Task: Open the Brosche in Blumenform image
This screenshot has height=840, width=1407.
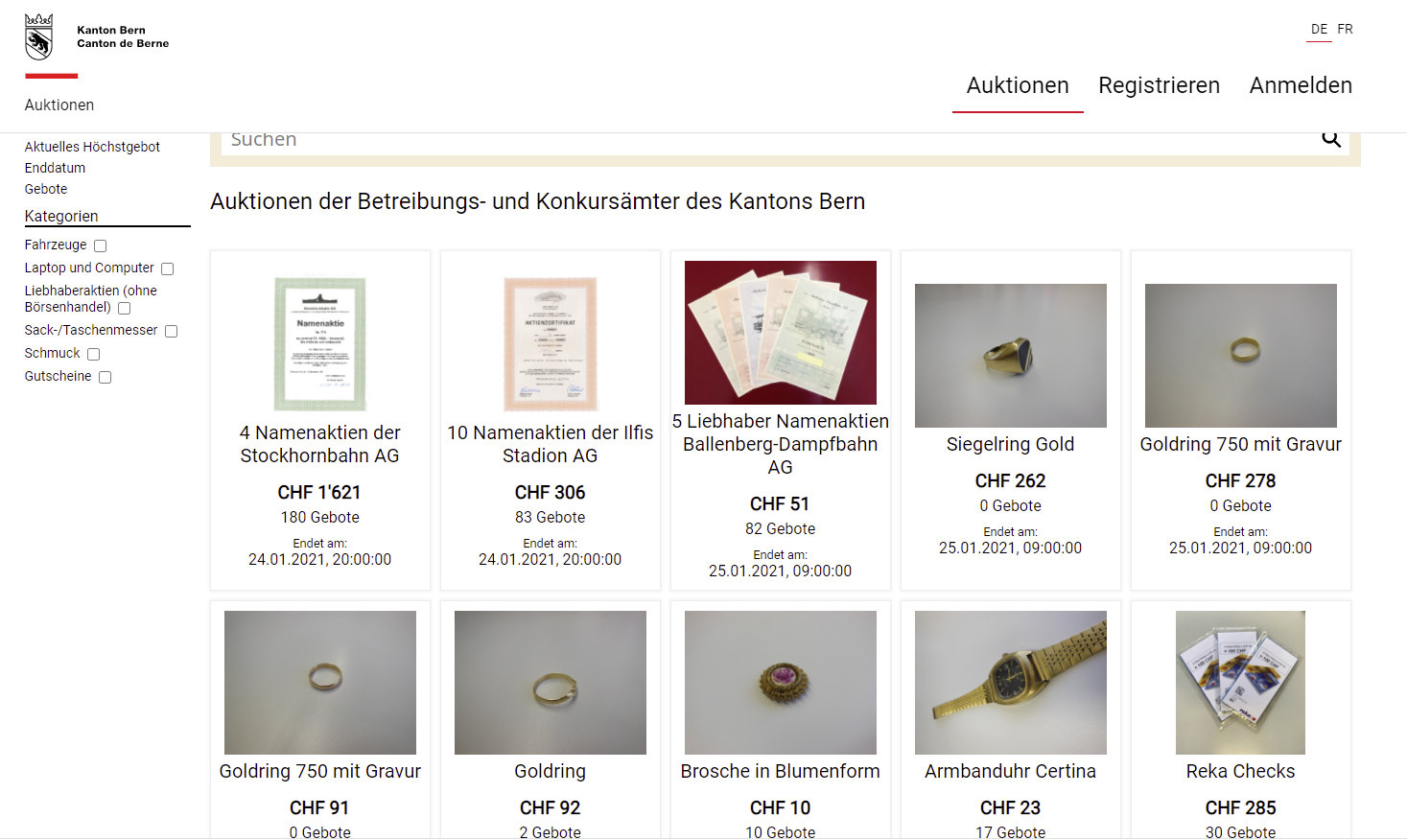Action: (780, 683)
